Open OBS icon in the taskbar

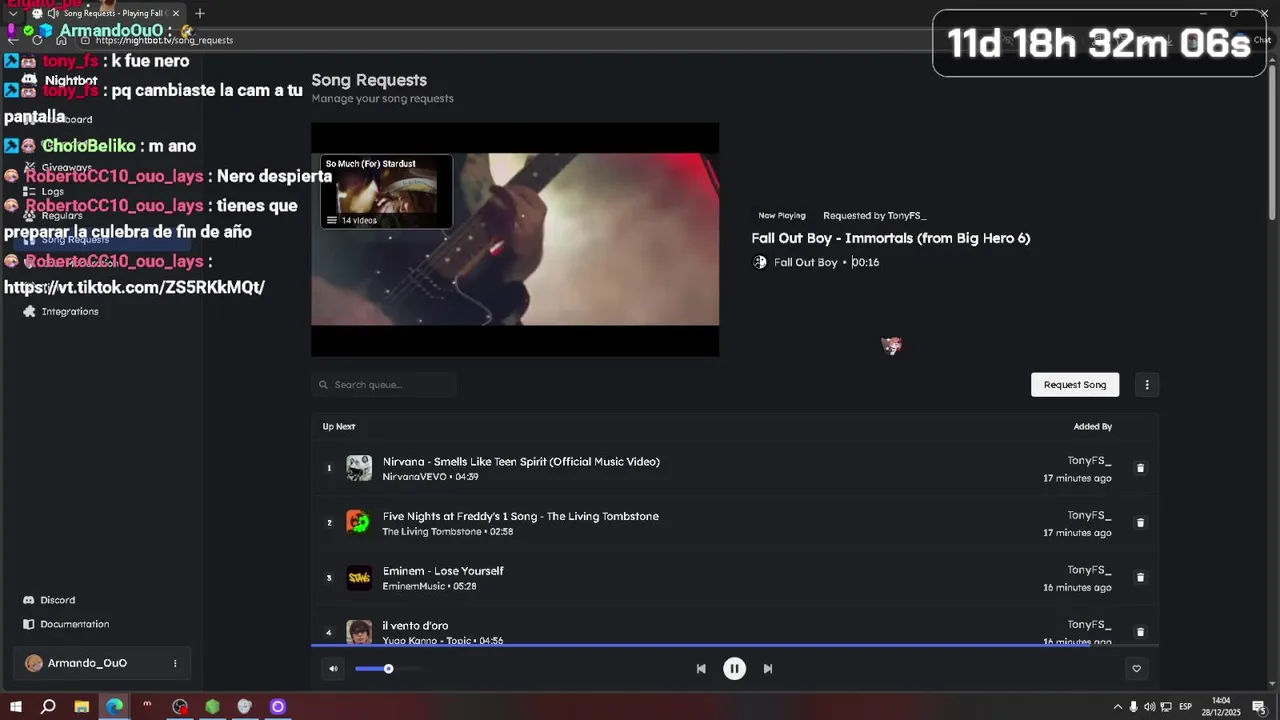pyautogui.click(x=180, y=707)
